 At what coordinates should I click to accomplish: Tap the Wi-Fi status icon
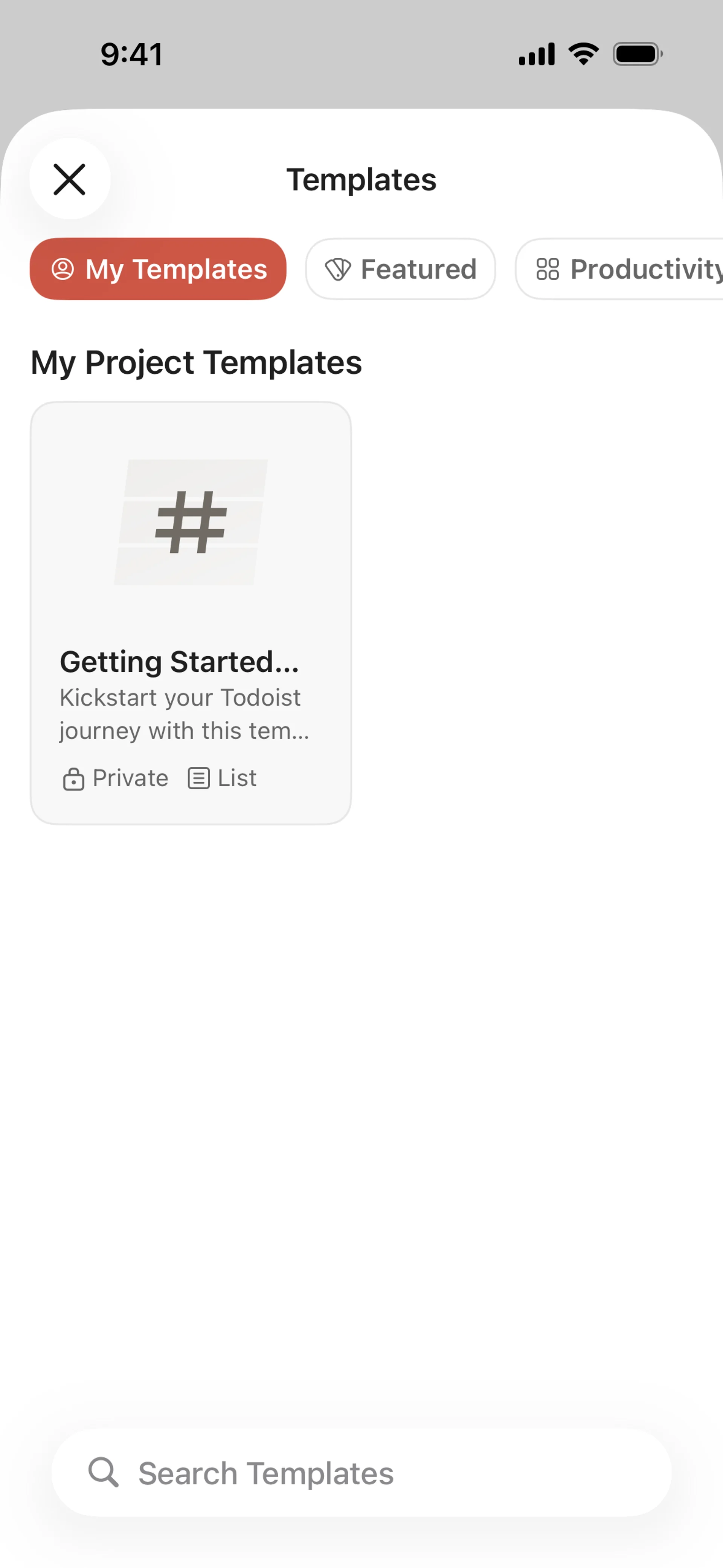pos(584,54)
